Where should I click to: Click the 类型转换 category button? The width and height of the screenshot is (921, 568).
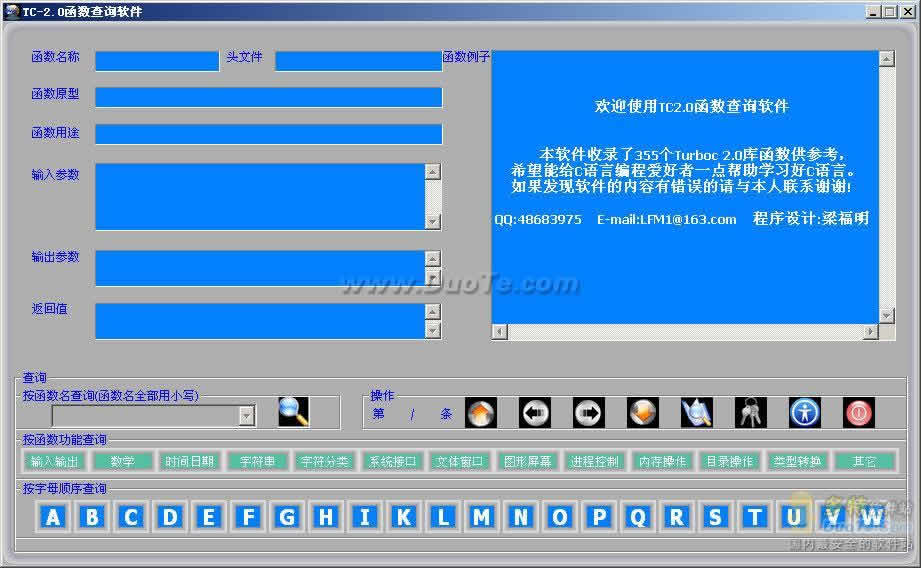pos(797,462)
